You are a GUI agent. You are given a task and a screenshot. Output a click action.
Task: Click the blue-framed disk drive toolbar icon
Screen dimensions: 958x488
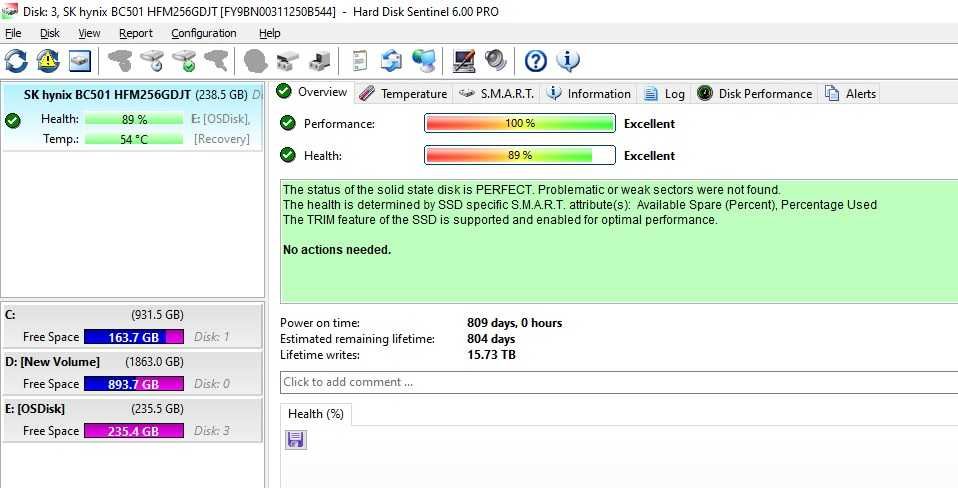click(x=80, y=60)
